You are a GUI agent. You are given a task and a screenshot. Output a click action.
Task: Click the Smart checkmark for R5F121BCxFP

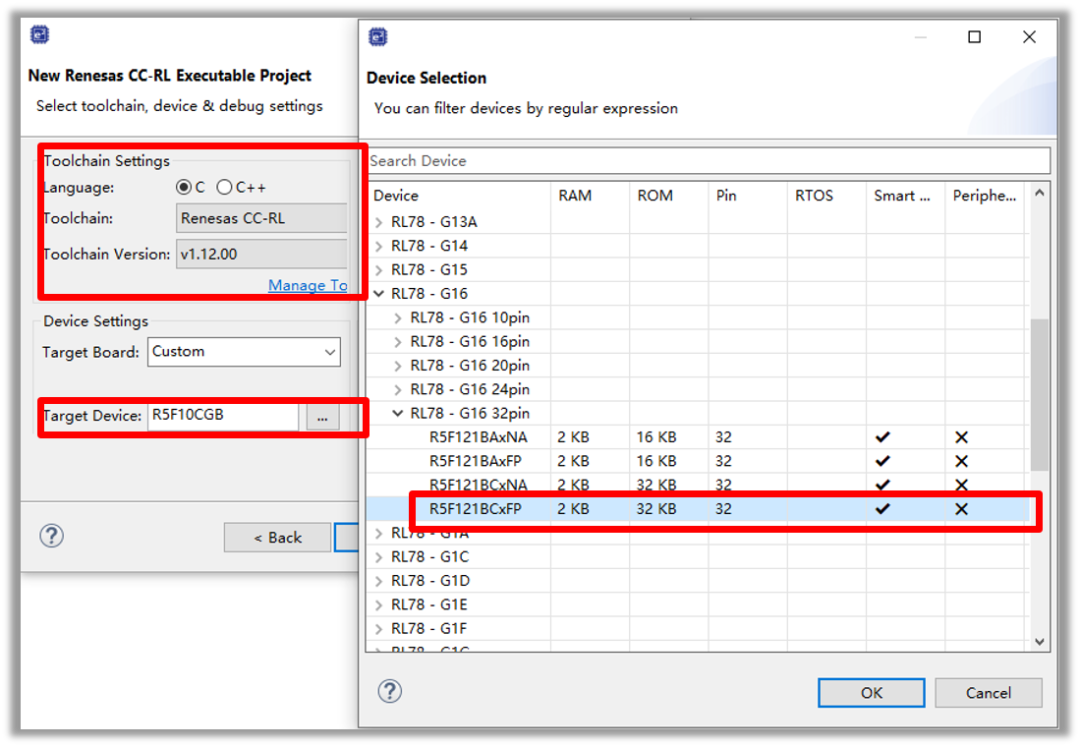(x=882, y=509)
